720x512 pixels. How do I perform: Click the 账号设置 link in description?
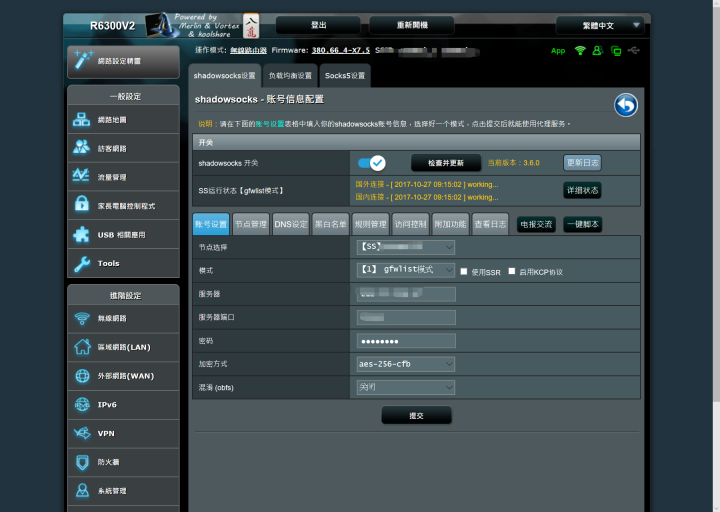pos(270,124)
